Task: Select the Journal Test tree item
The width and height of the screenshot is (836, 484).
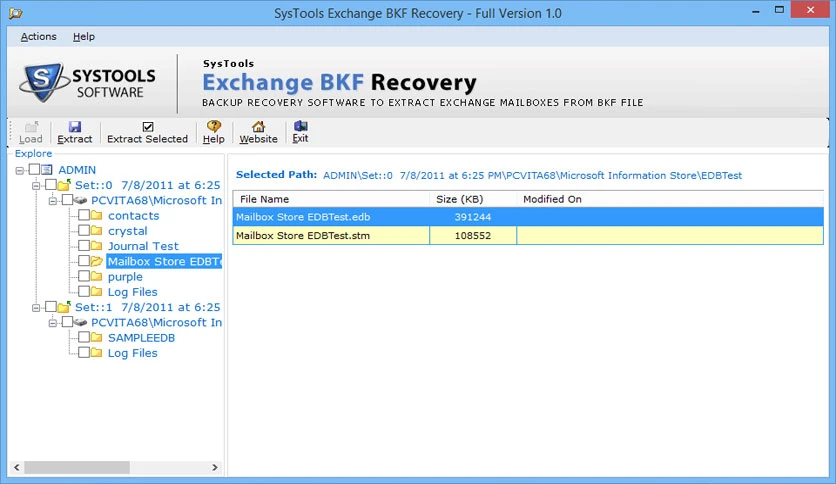Action: (143, 246)
